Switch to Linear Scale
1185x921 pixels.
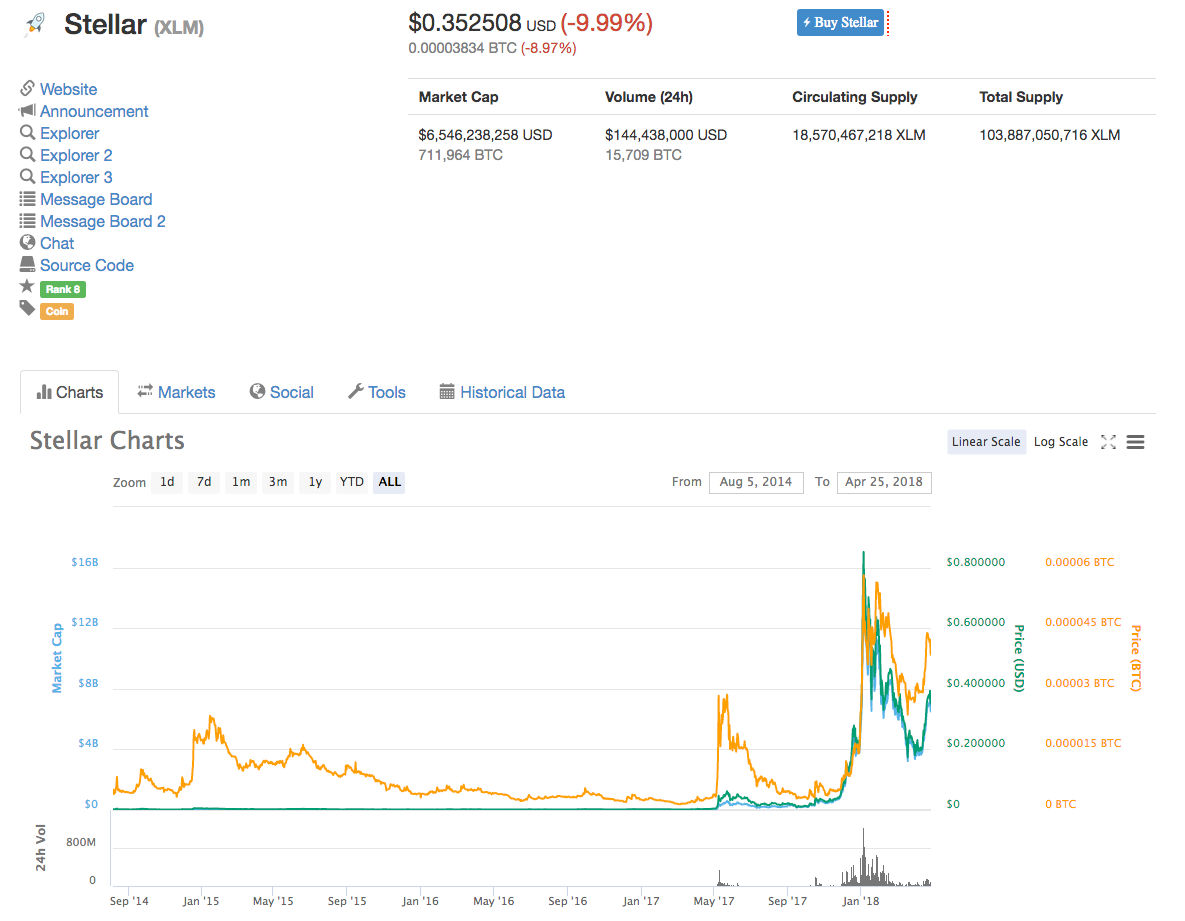click(985, 442)
